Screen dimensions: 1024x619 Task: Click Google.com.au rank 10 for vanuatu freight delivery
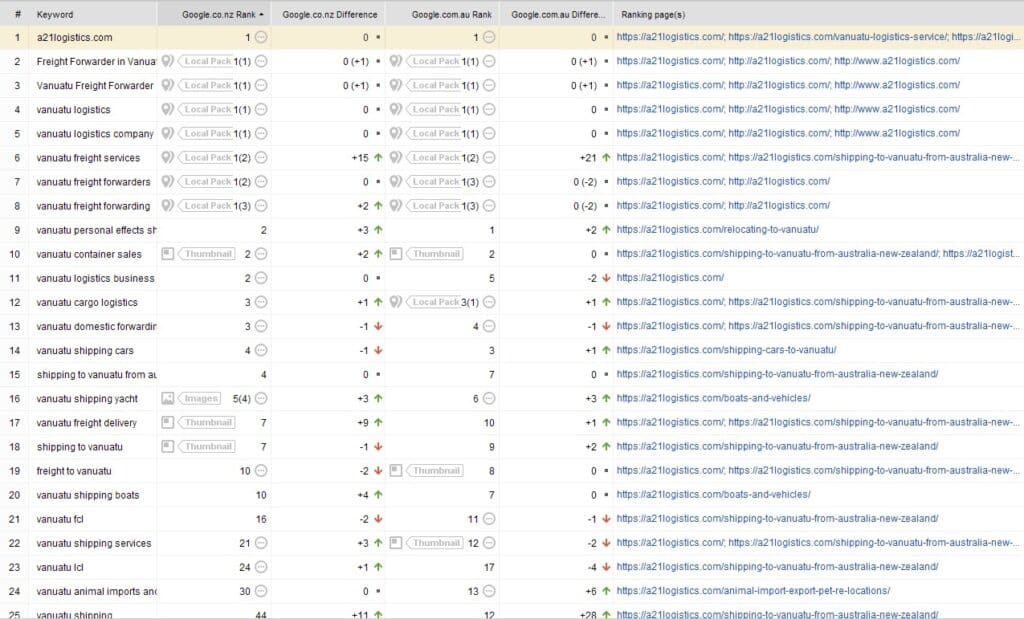pos(489,422)
